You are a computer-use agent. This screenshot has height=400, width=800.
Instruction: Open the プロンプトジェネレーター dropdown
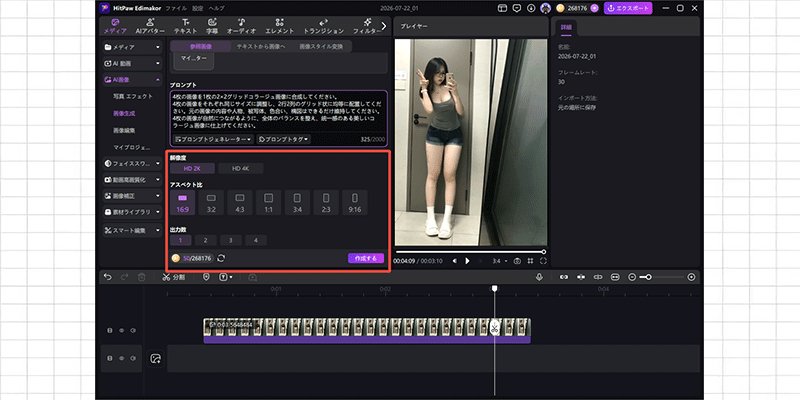click(x=213, y=139)
